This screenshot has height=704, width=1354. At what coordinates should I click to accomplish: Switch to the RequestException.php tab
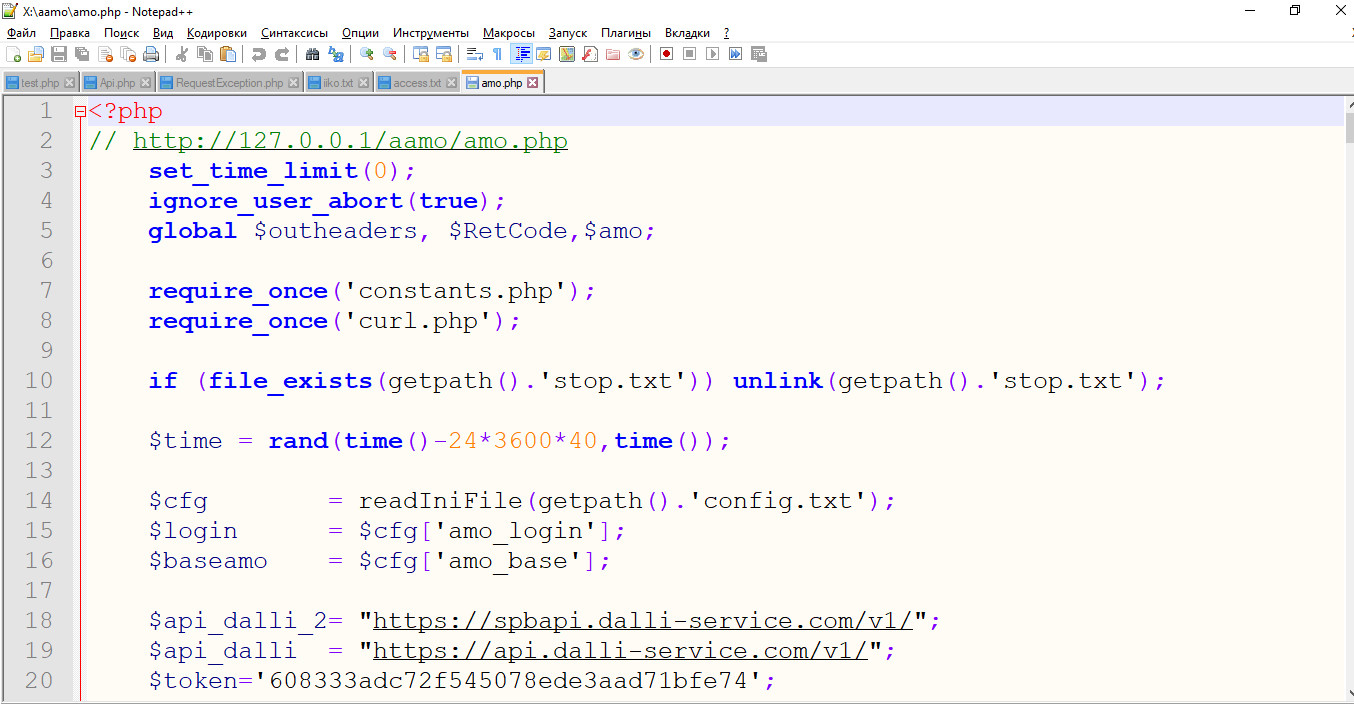229,83
